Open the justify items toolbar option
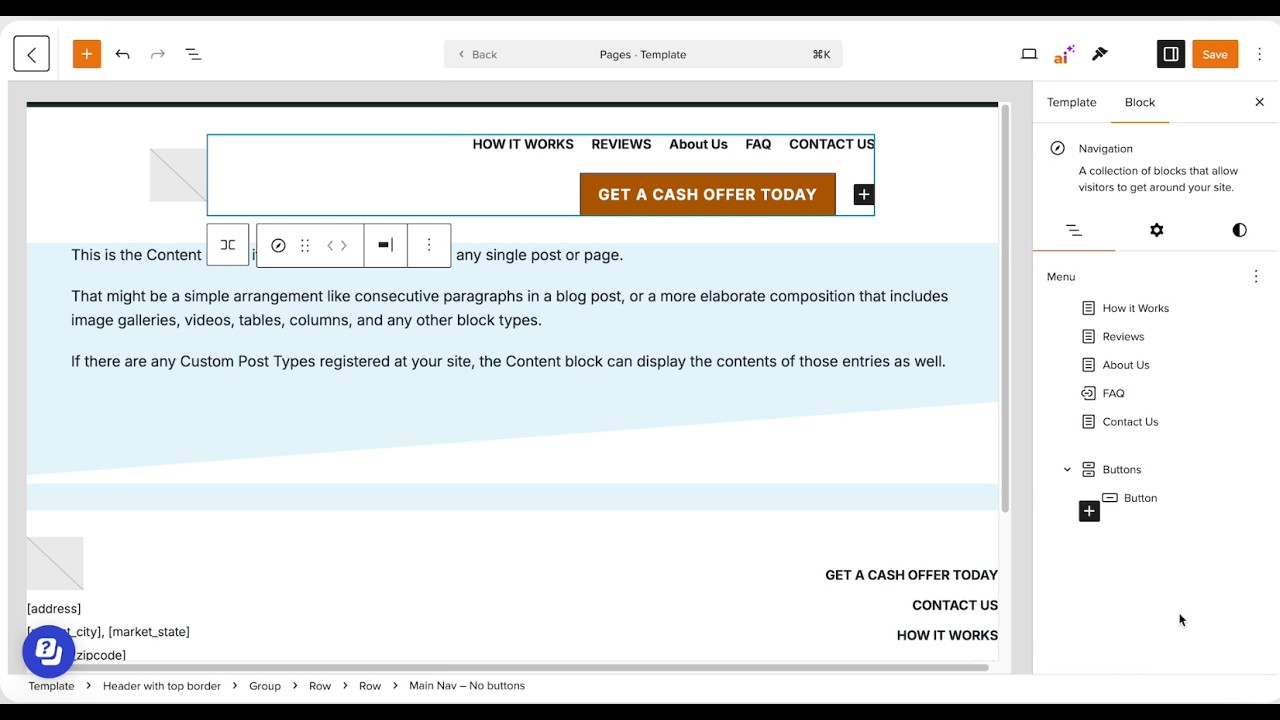Image resolution: width=1280 pixels, height=720 pixels. [385, 245]
